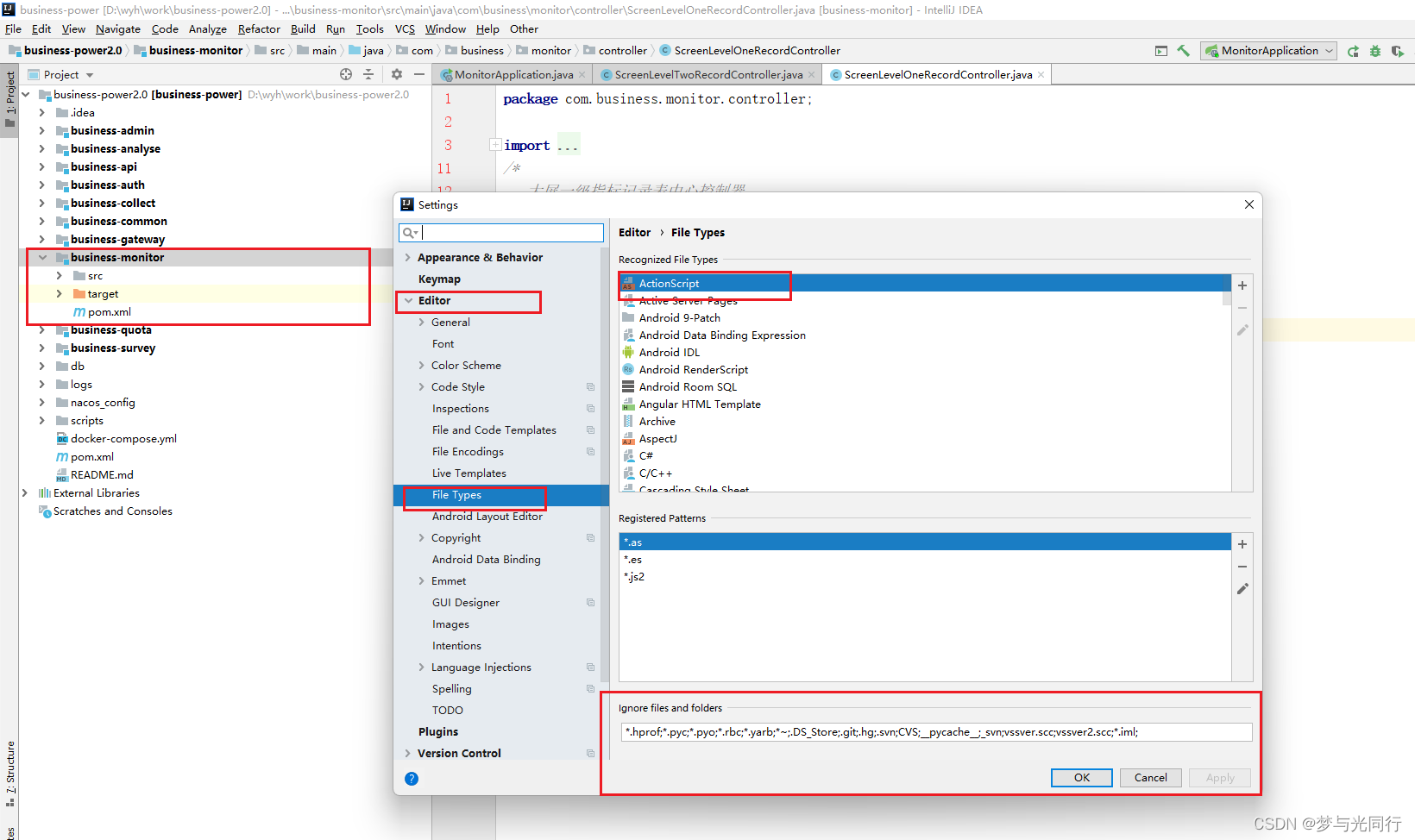The height and width of the screenshot is (840, 1415).
Task: Close the MonitorApplication.java tab
Action: 582,75
